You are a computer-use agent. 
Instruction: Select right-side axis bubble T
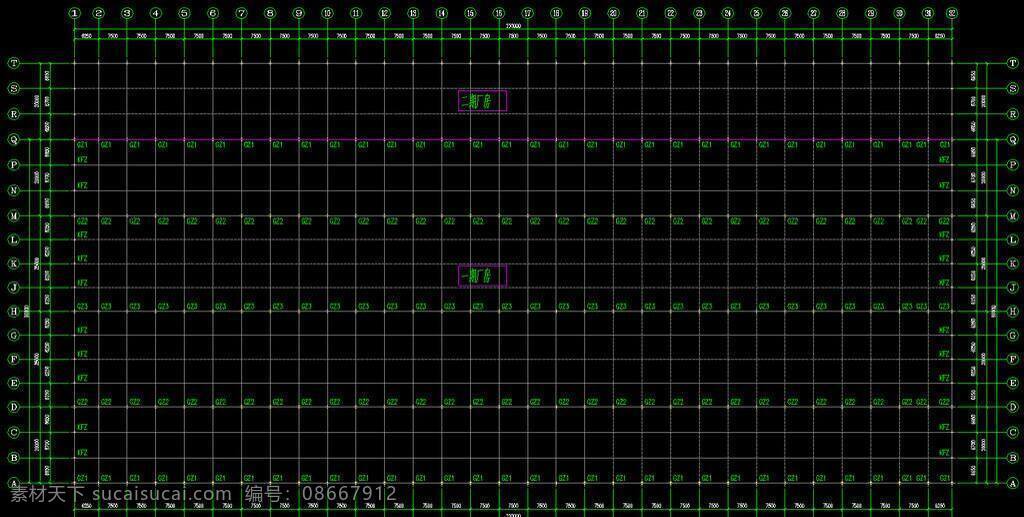pyautogui.click(x=1012, y=63)
